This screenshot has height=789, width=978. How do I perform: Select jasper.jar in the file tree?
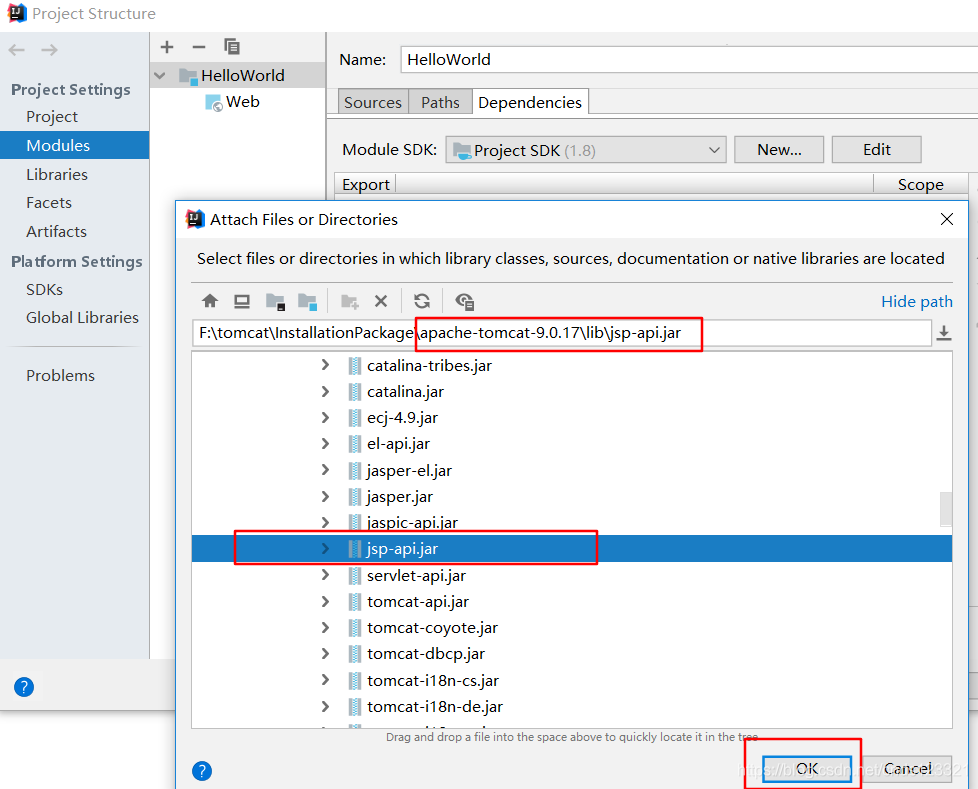tap(400, 496)
